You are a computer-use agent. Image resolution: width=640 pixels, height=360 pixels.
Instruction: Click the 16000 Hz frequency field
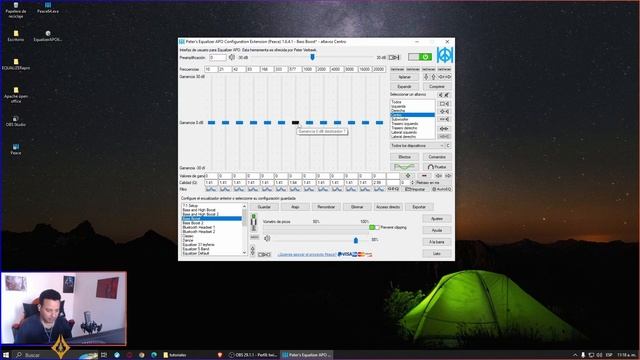[364, 69]
